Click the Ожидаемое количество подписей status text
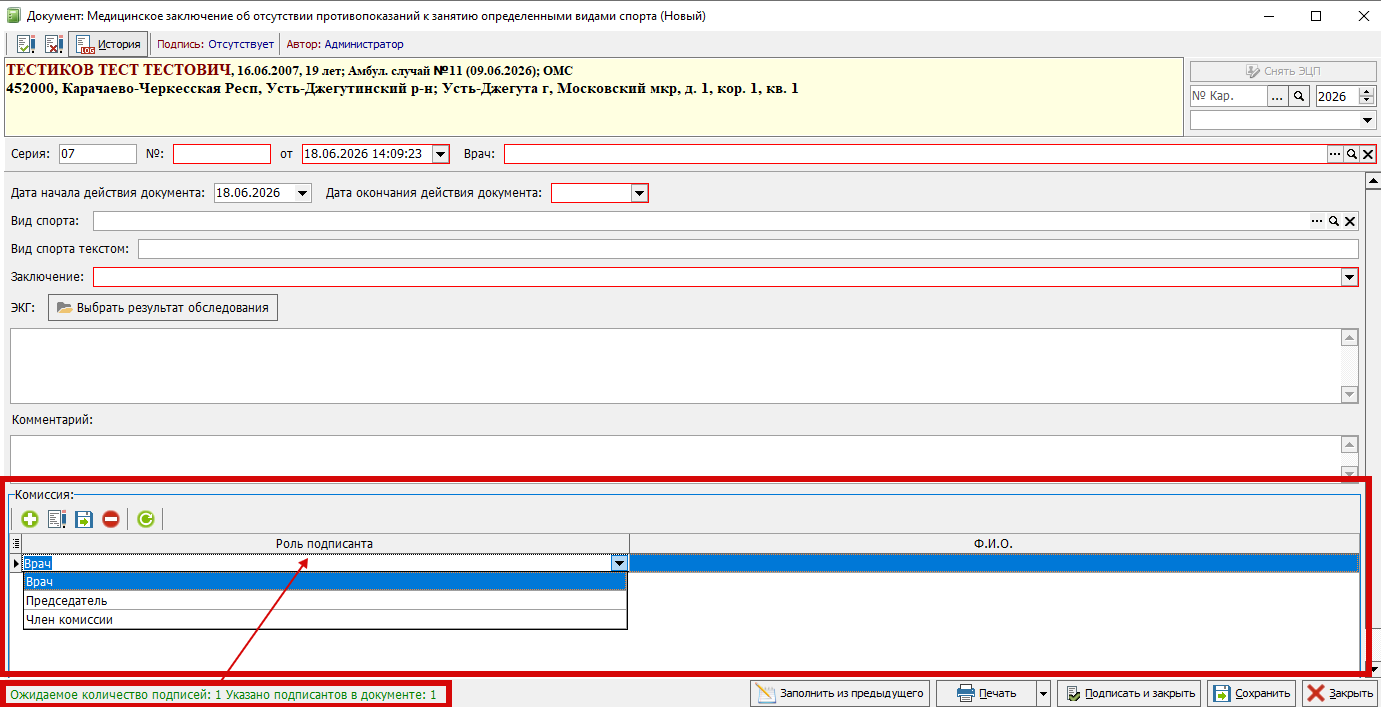The image size is (1381, 707). (x=223, y=693)
